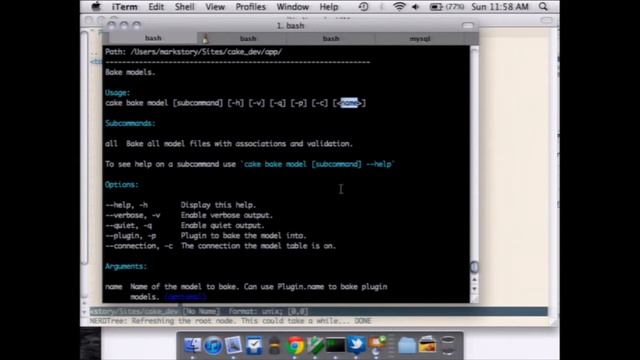Open the Things checkbox app icon
The height and width of the screenshot is (360, 640).
pos(254,345)
